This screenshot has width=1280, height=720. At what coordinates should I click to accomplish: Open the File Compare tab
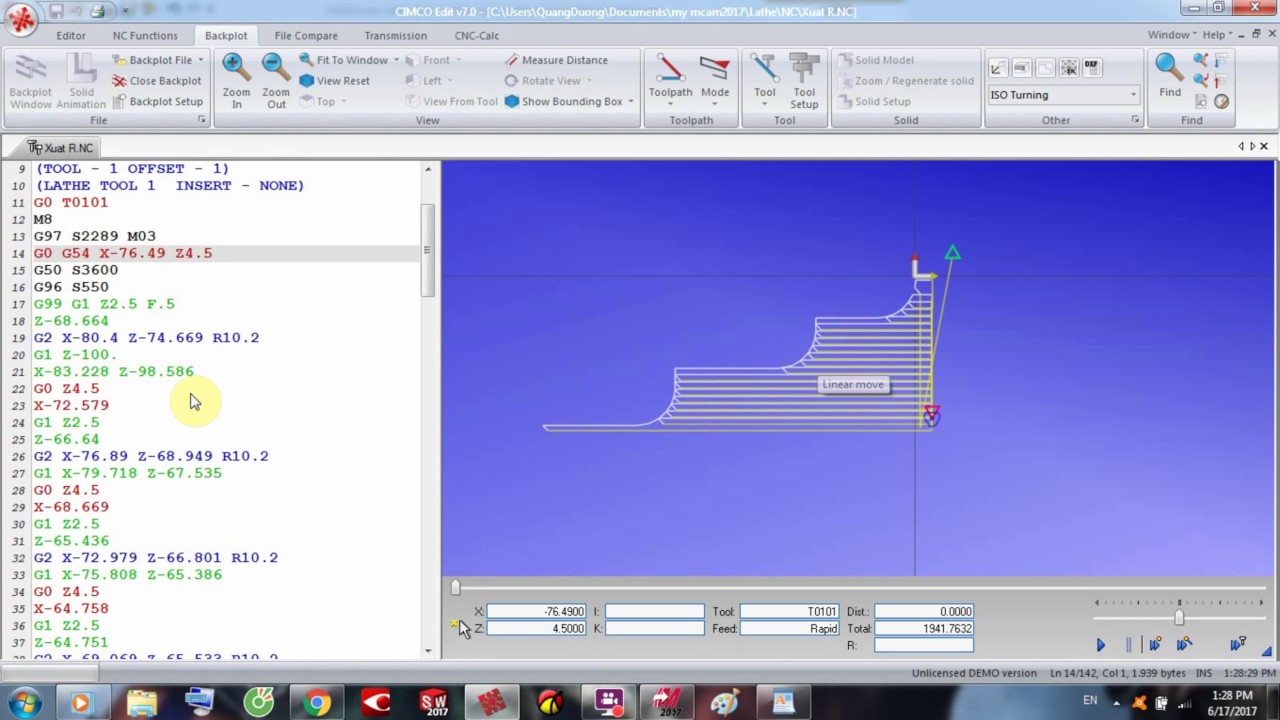pos(306,35)
